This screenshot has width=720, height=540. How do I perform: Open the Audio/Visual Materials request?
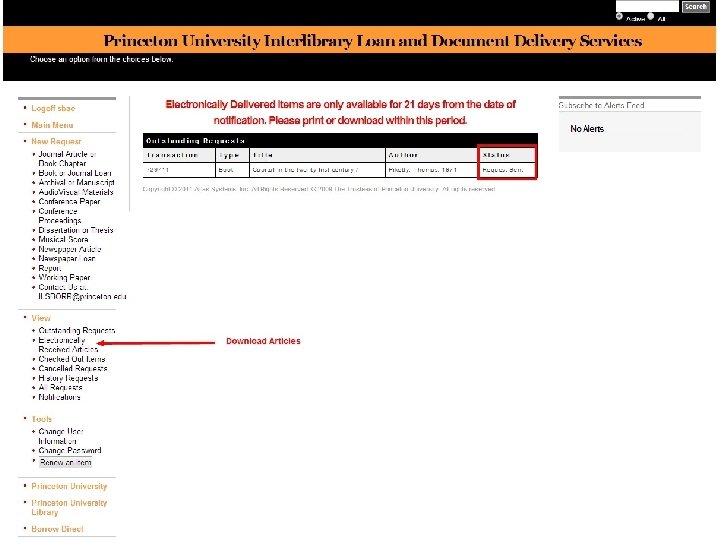pyautogui.click(x=76, y=192)
